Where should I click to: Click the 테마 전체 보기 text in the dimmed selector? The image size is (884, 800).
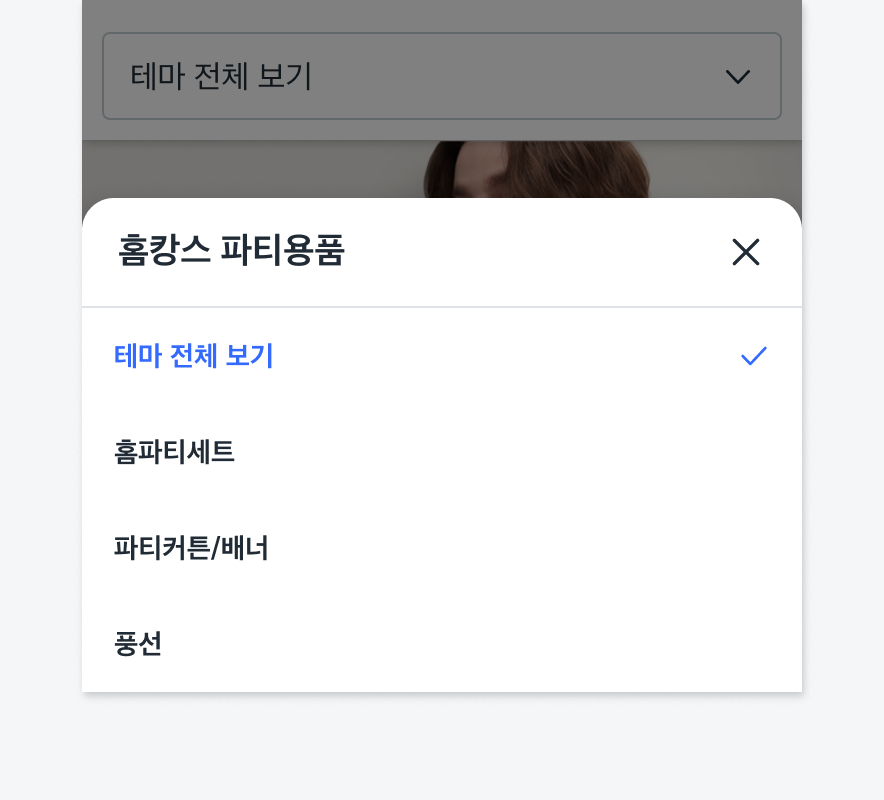[x=221, y=76]
